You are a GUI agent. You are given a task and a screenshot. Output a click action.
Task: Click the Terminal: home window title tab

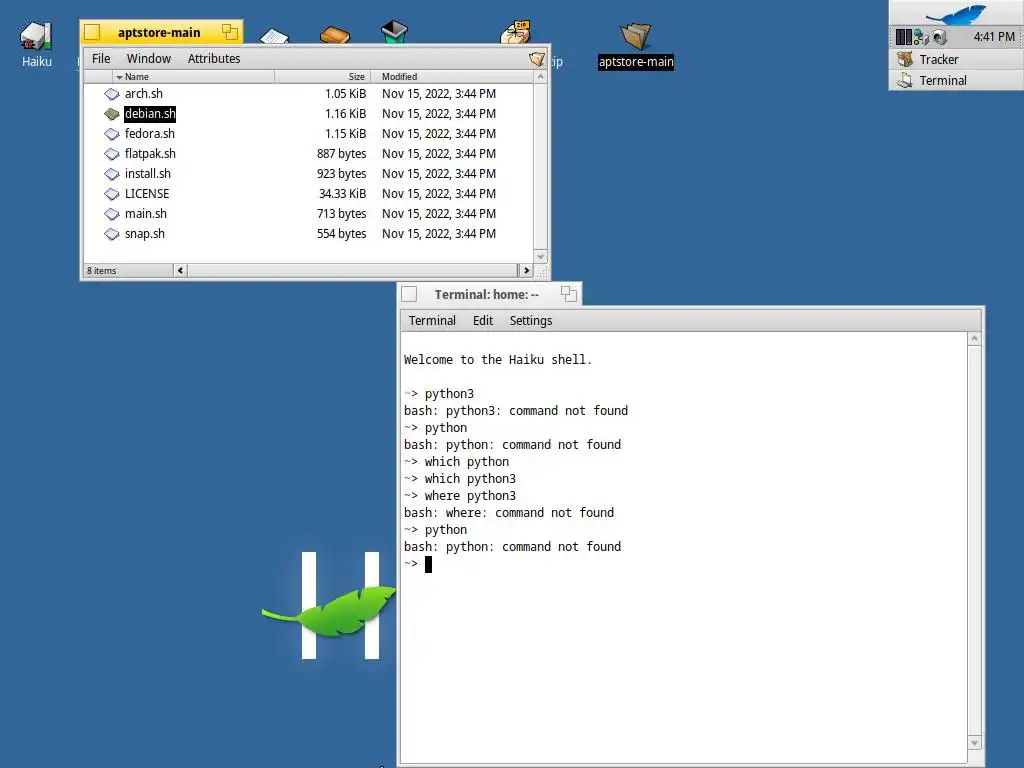(x=488, y=295)
